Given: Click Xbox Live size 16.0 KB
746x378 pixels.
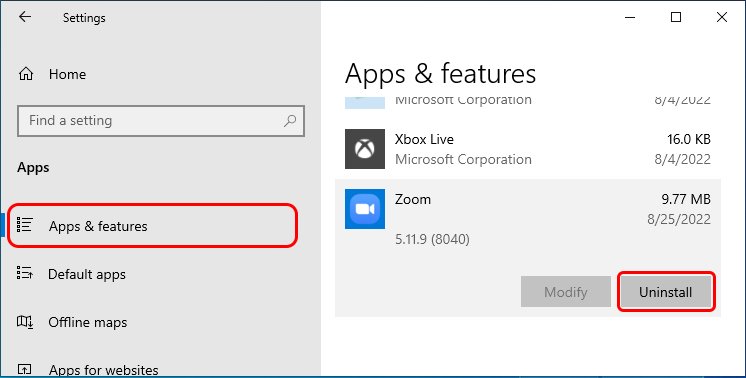Looking at the screenshot, I should pos(689,139).
